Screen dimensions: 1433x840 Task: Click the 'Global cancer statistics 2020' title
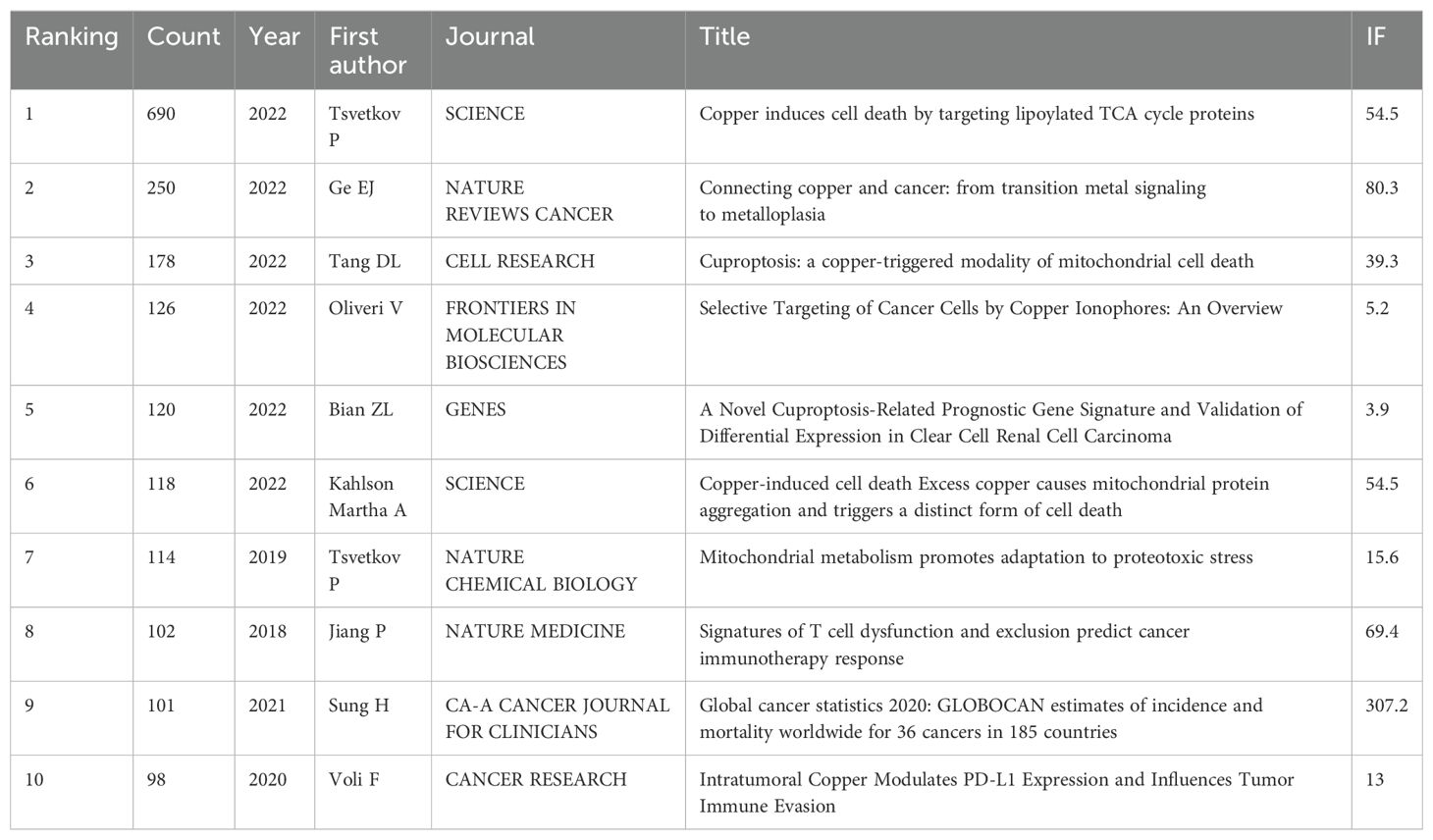tap(980, 718)
